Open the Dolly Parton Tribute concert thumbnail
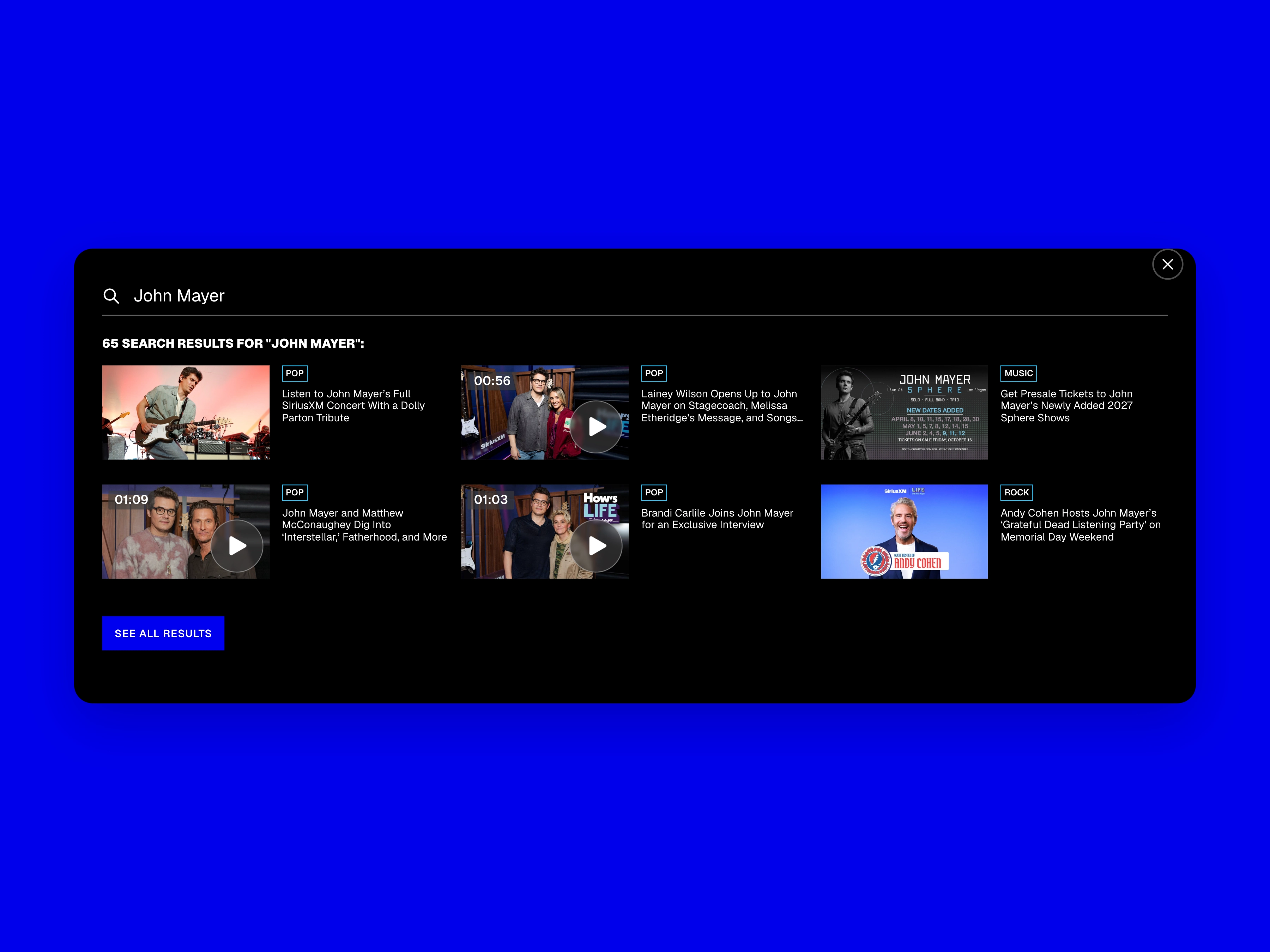Screen dimensions: 1270x952 (x=186, y=413)
